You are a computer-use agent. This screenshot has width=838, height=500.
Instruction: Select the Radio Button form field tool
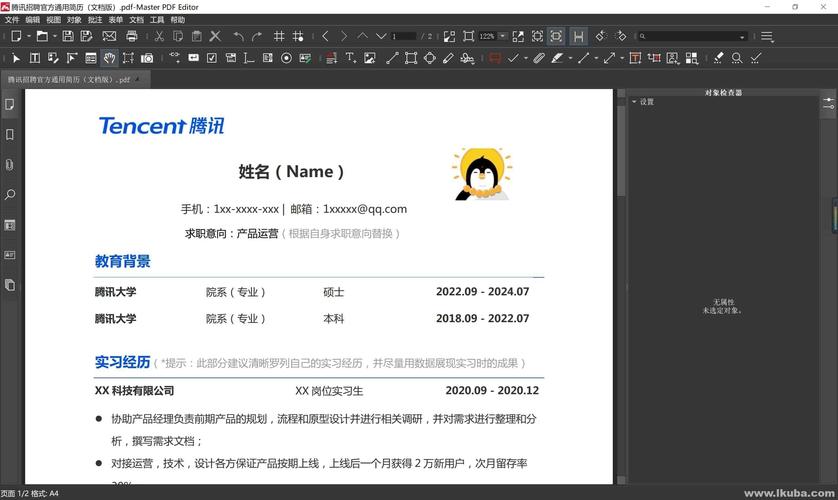click(x=286, y=58)
